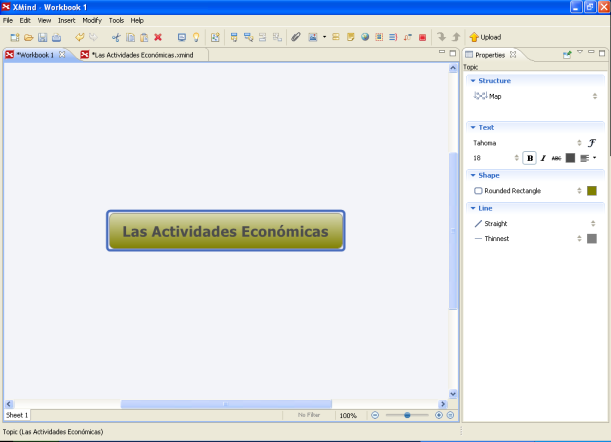
Task: Open the View menu
Action: click(44, 20)
